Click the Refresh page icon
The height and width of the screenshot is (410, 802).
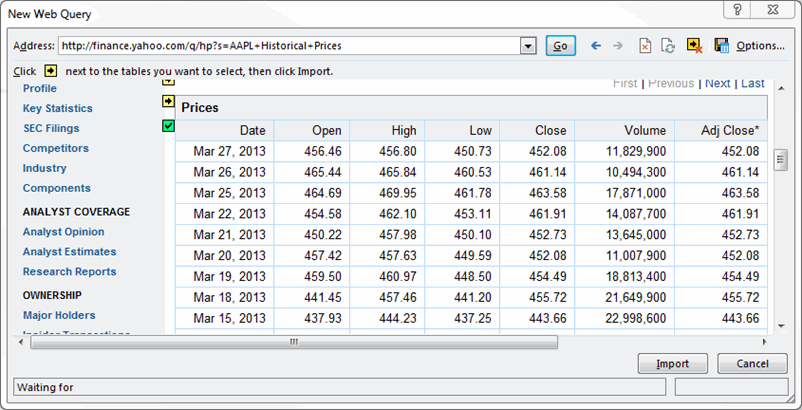(668, 46)
